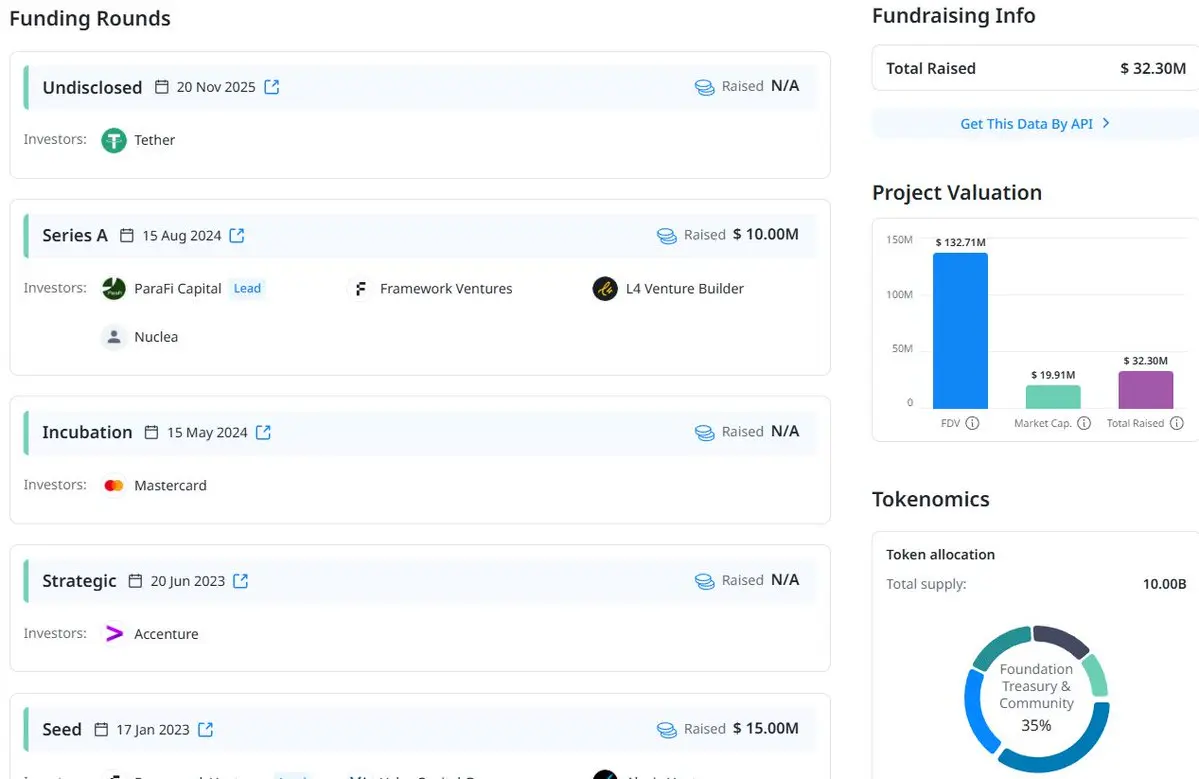This screenshot has width=1199, height=779.
Task: Click calendar icon beside 20 Jun 2023
Action: pyautogui.click(x=135, y=581)
